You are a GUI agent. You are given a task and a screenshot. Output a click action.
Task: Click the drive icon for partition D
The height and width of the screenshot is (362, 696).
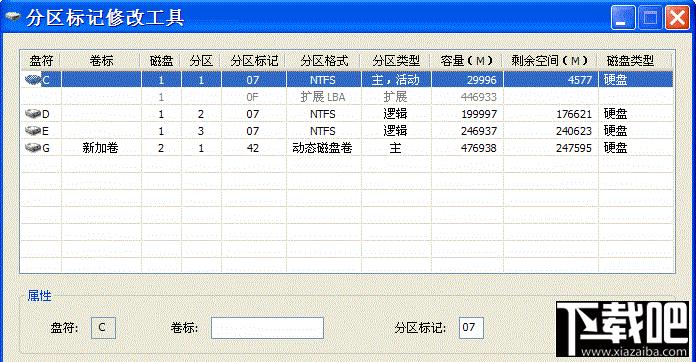click(x=33, y=114)
